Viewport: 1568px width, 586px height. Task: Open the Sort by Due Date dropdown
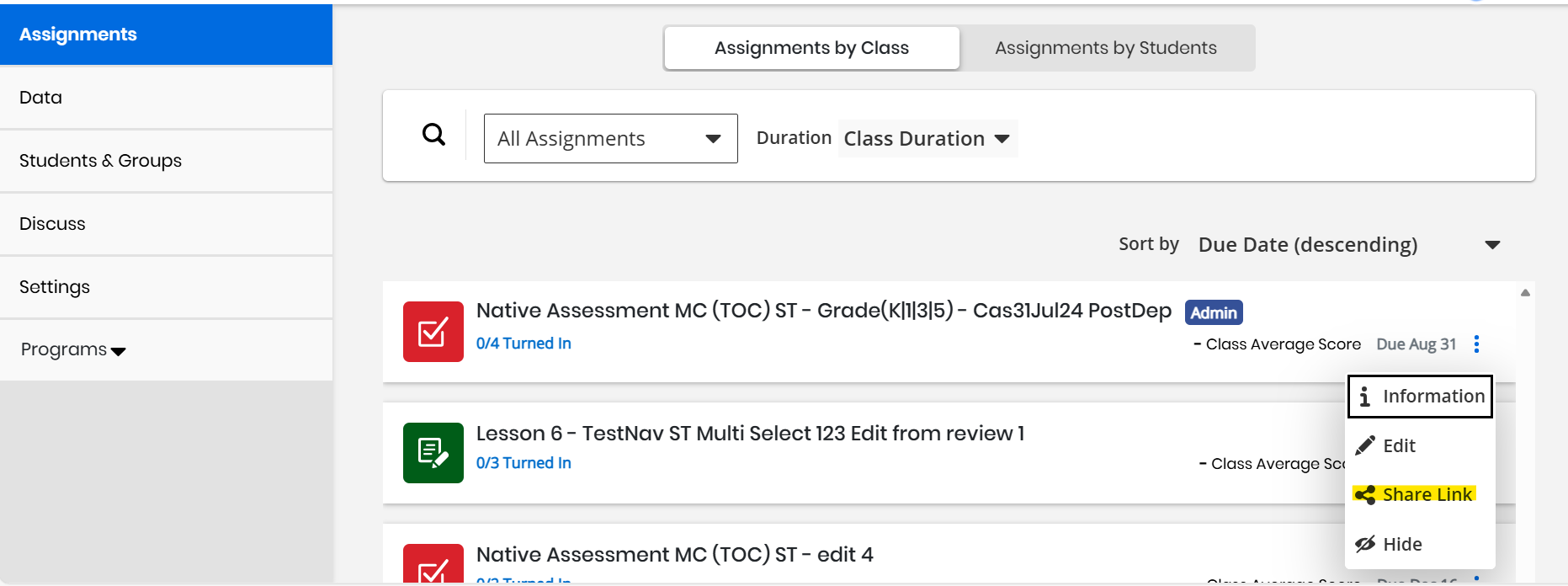pos(1348,245)
